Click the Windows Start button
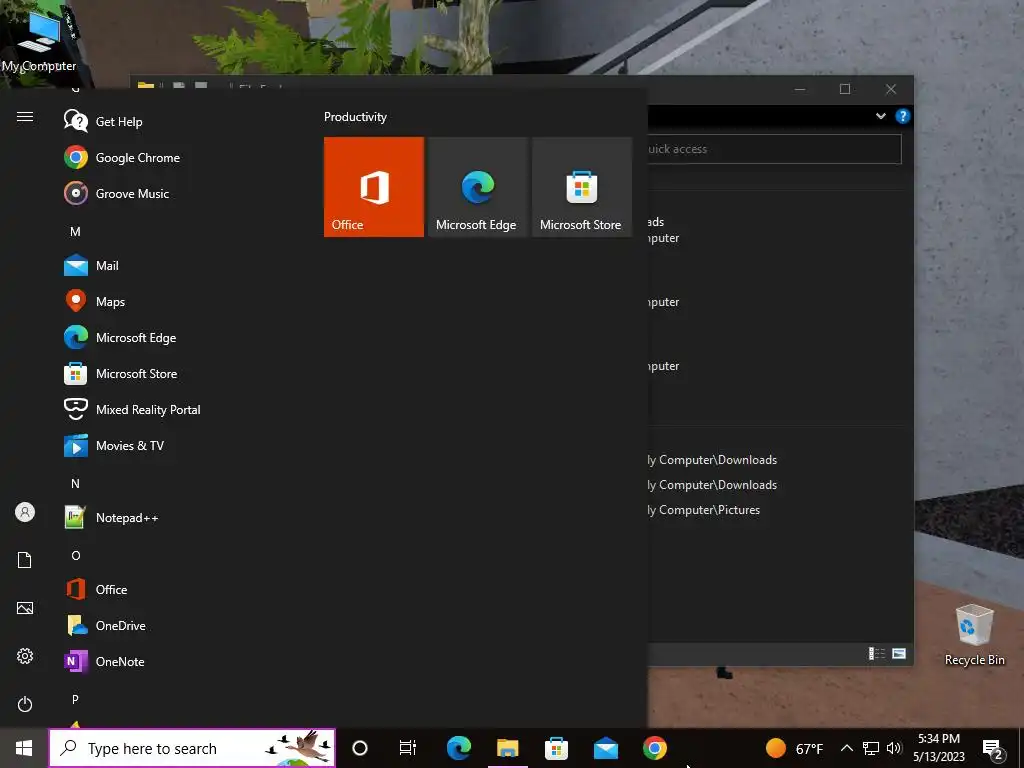 coord(24,748)
